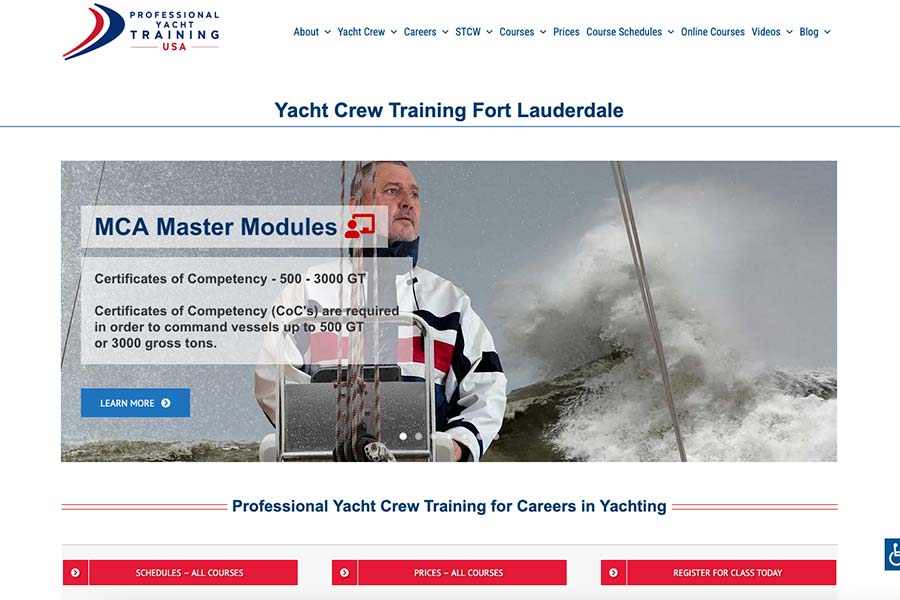Image resolution: width=900 pixels, height=600 pixels.
Task: Click Register For Class Today button
Action: coord(727,573)
